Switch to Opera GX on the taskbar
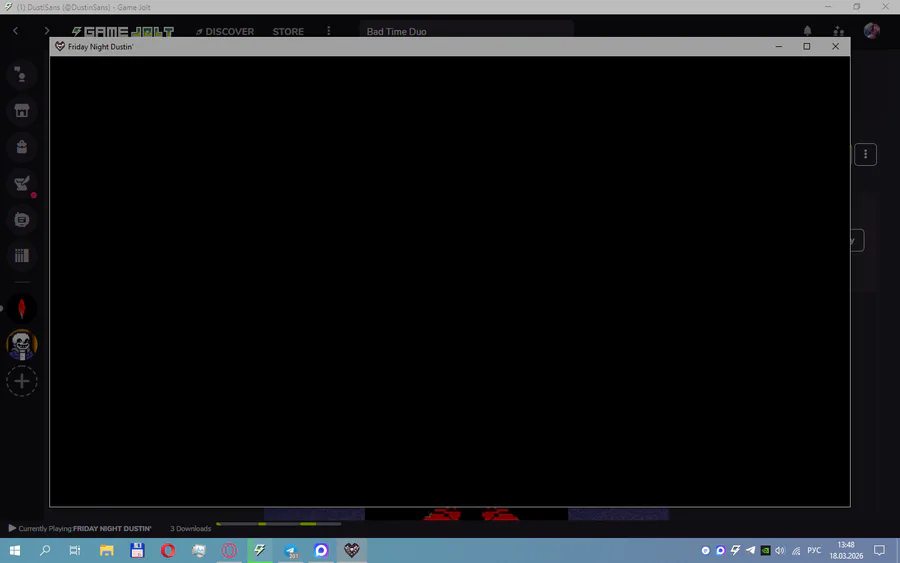The image size is (900, 563). pos(229,551)
